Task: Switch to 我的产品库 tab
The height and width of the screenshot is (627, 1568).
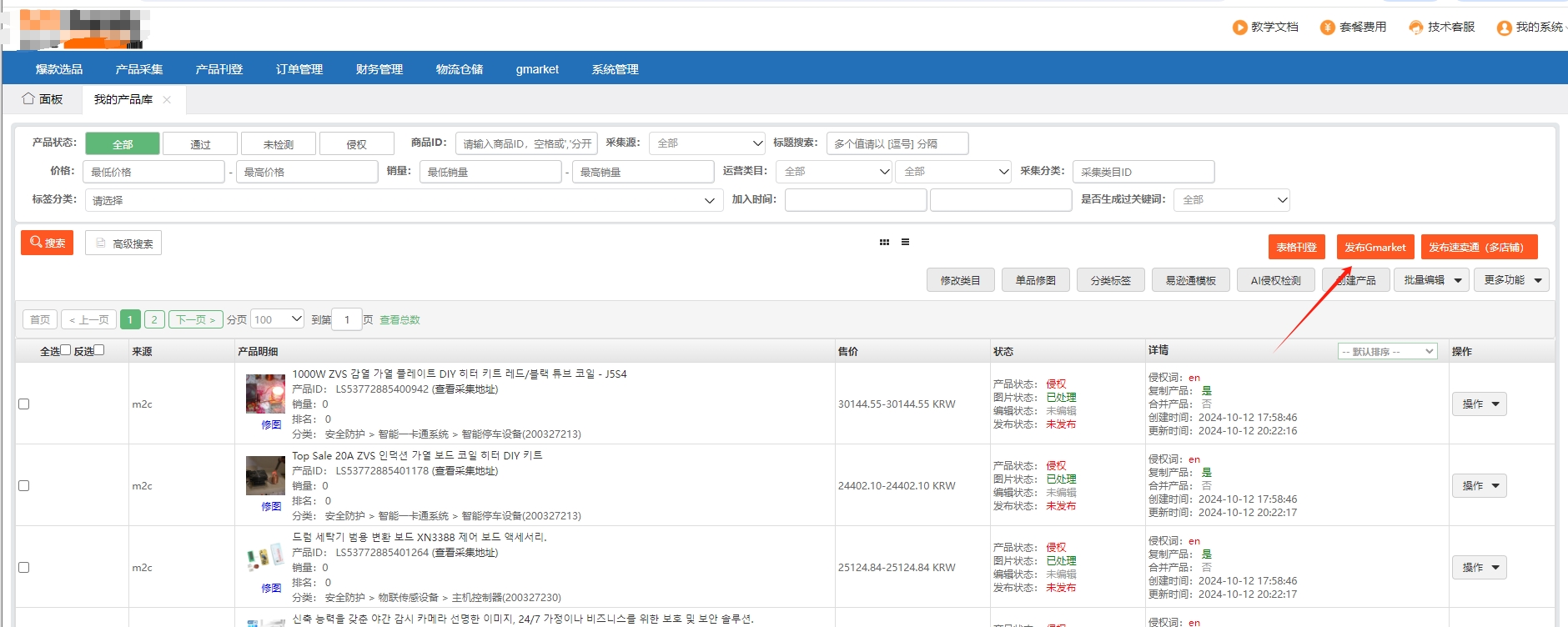Action: [x=123, y=99]
